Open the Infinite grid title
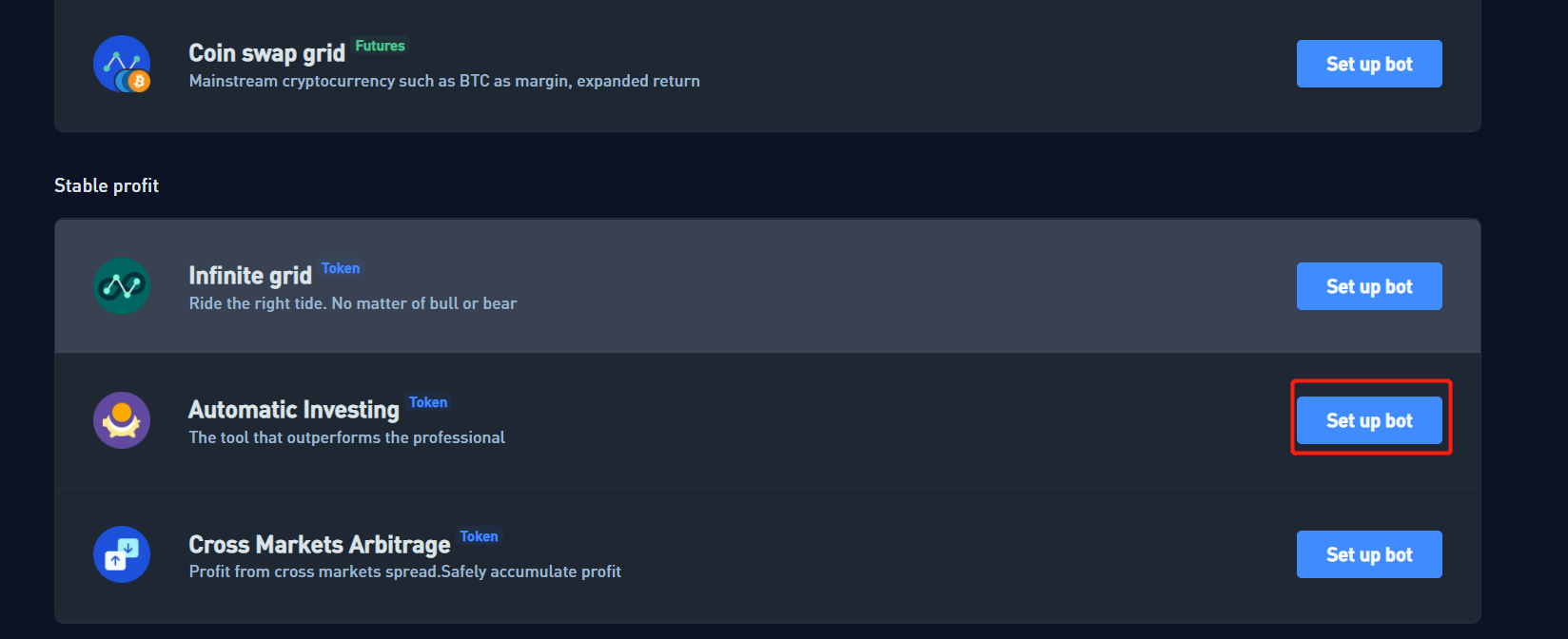Viewport: 1568px width, 639px height. (250, 276)
